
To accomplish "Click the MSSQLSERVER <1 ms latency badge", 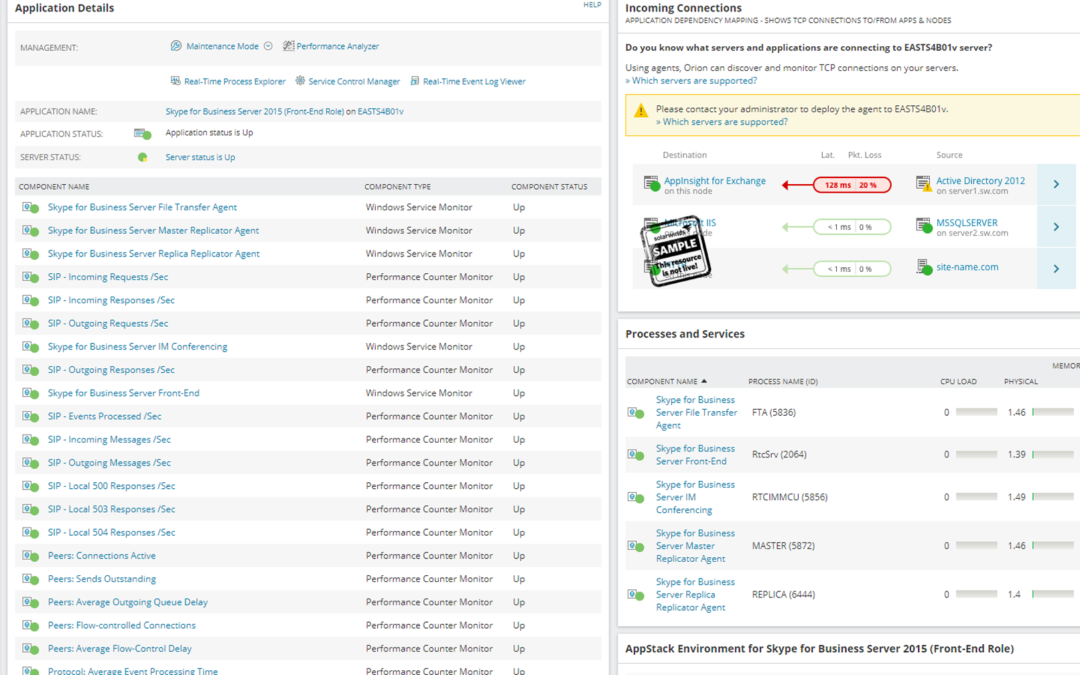I will 852,227.
